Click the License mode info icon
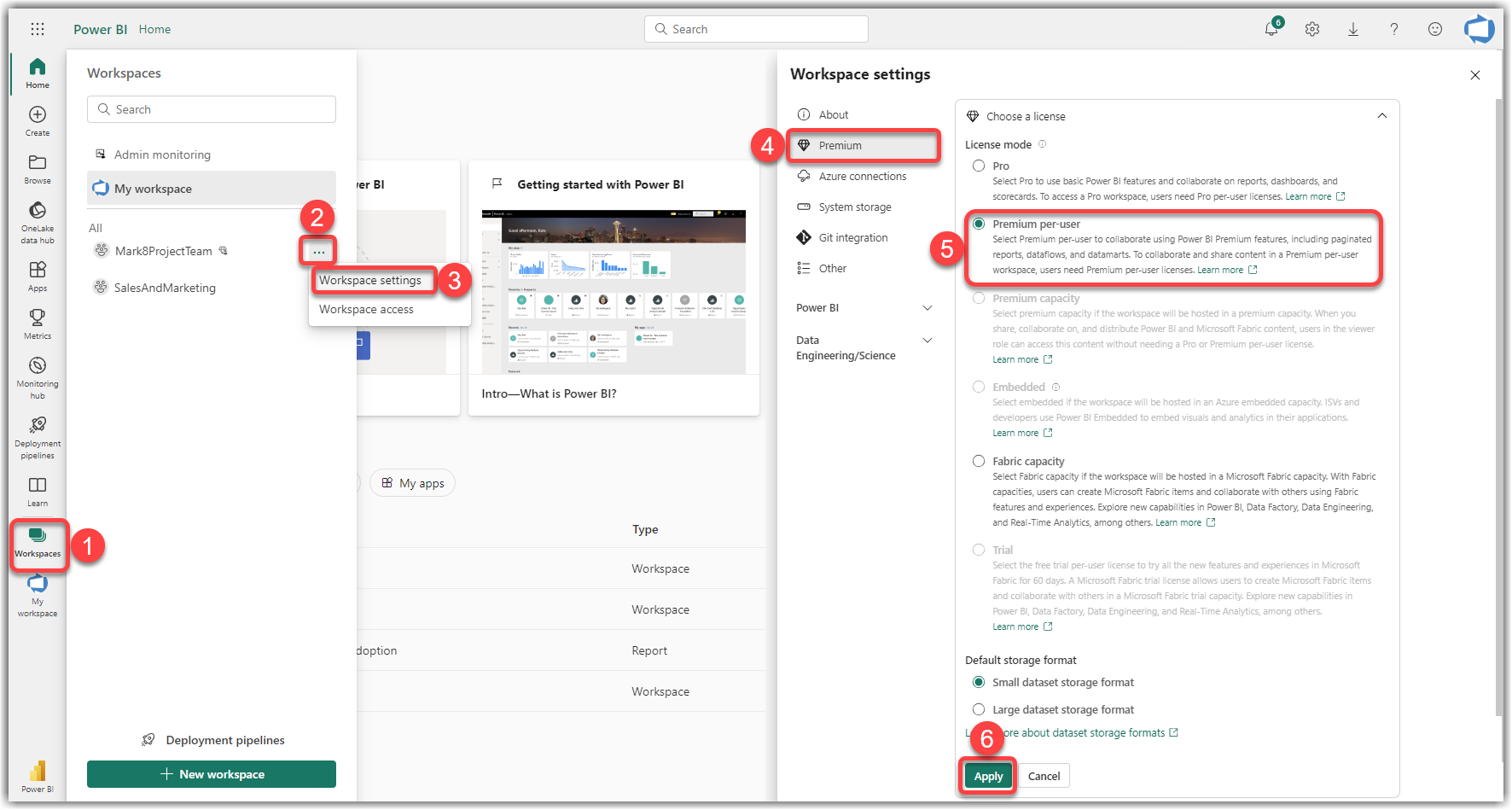The height and width of the screenshot is (810, 1512). tap(1042, 144)
